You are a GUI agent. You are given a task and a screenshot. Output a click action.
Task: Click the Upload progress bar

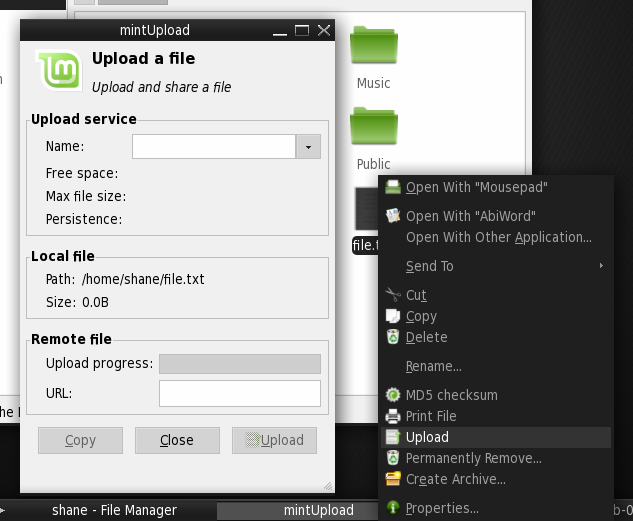[x=239, y=364]
